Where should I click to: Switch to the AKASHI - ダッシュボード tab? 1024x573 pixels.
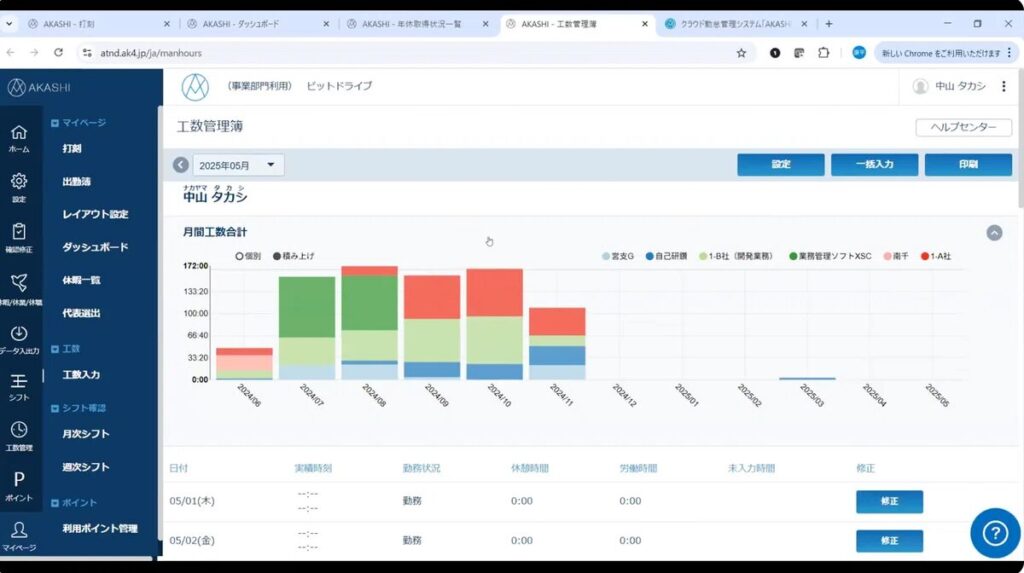[257, 24]
